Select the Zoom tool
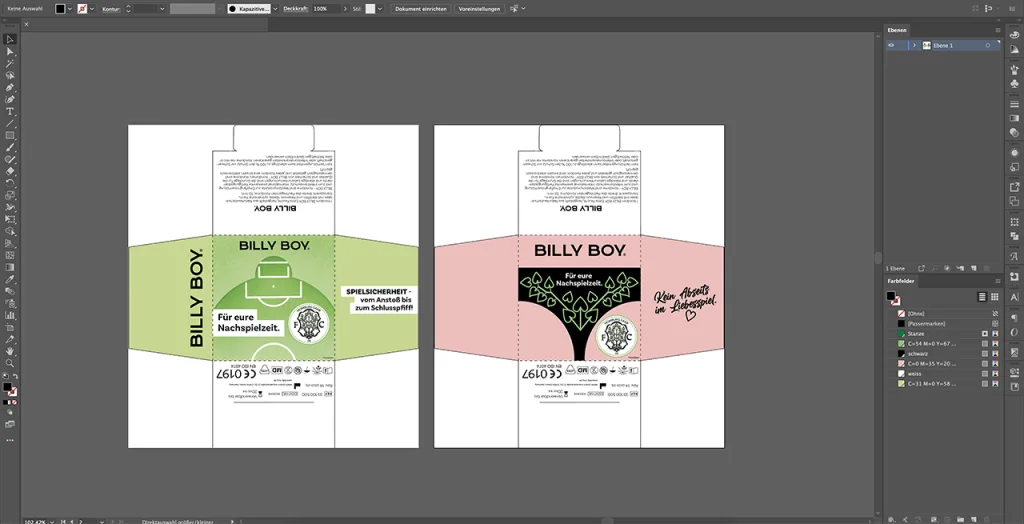 pos(10,363)
